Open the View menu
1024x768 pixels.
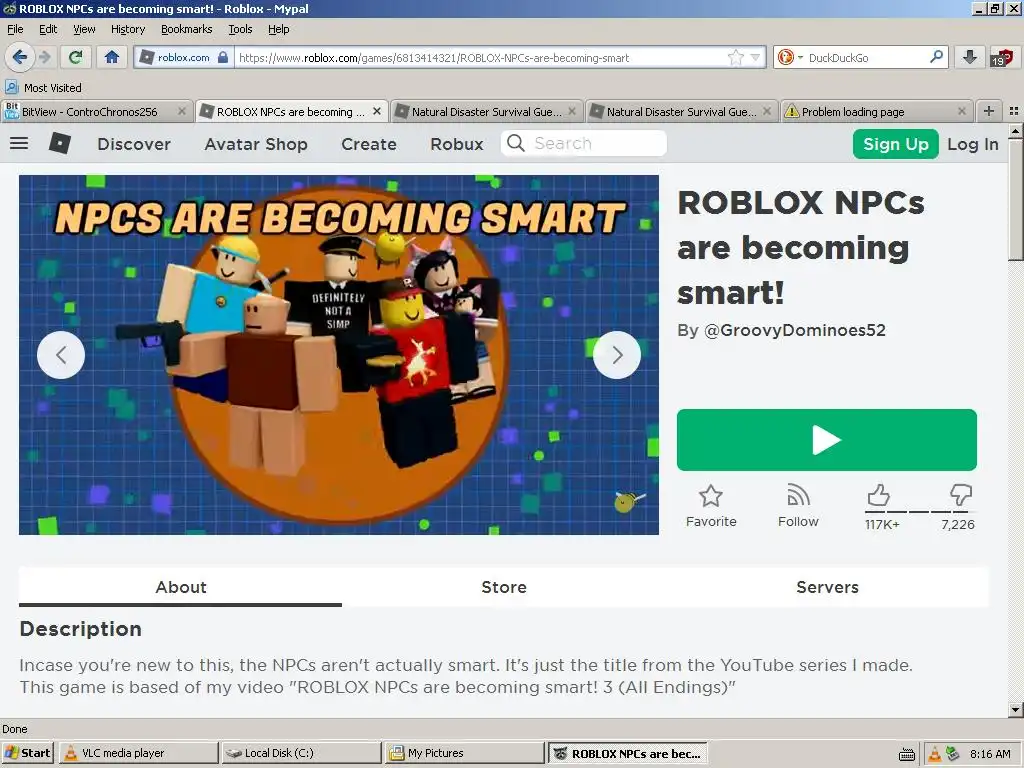(84, 29)
